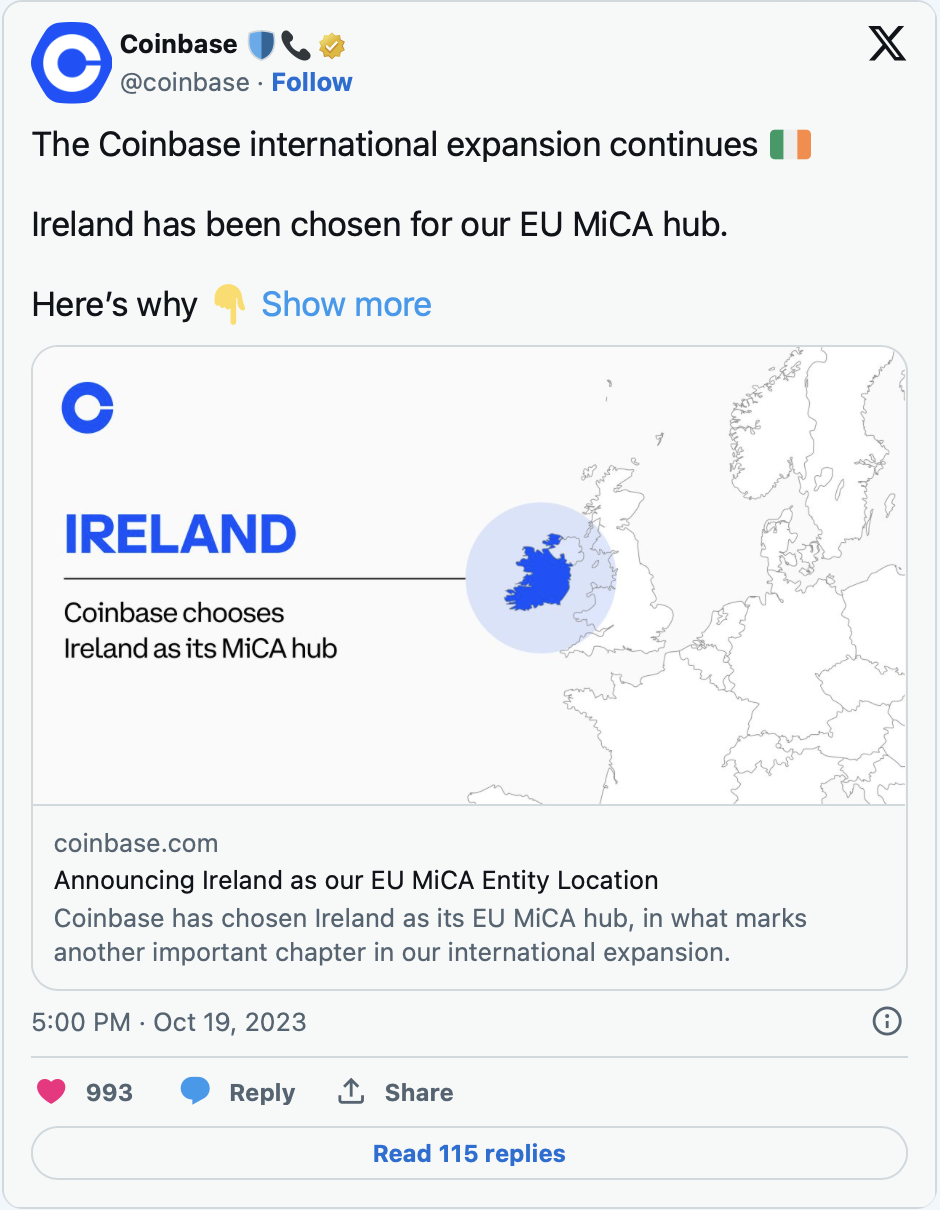Click the coinbase.com domain in link card
Viewport: 940px width, 1210px height.
(136, 843)
